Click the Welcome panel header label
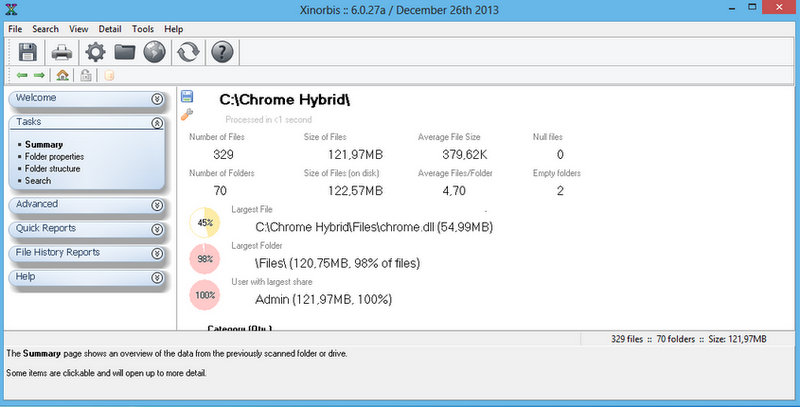This screenshot has height=407, width=800. point(36,97)
